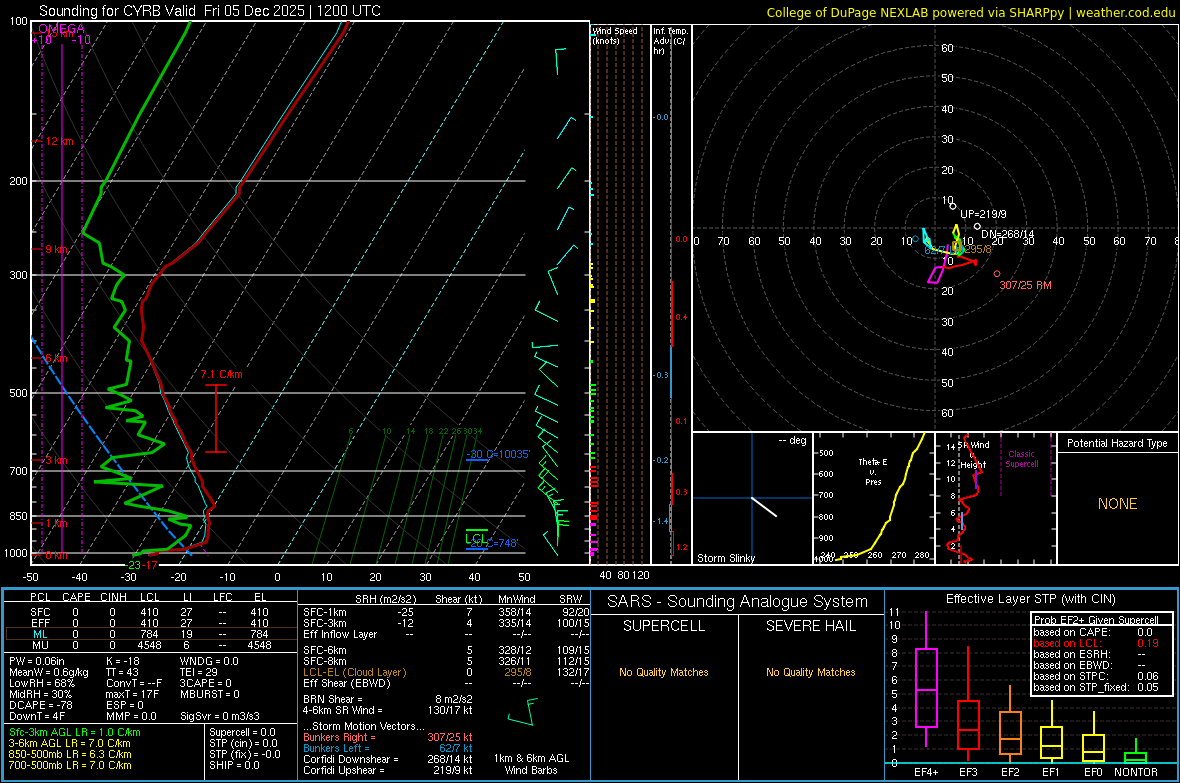
Task: Click the '3-6km AGL LR = 7.0 C/km' line
Action: (x=69, y=743)
